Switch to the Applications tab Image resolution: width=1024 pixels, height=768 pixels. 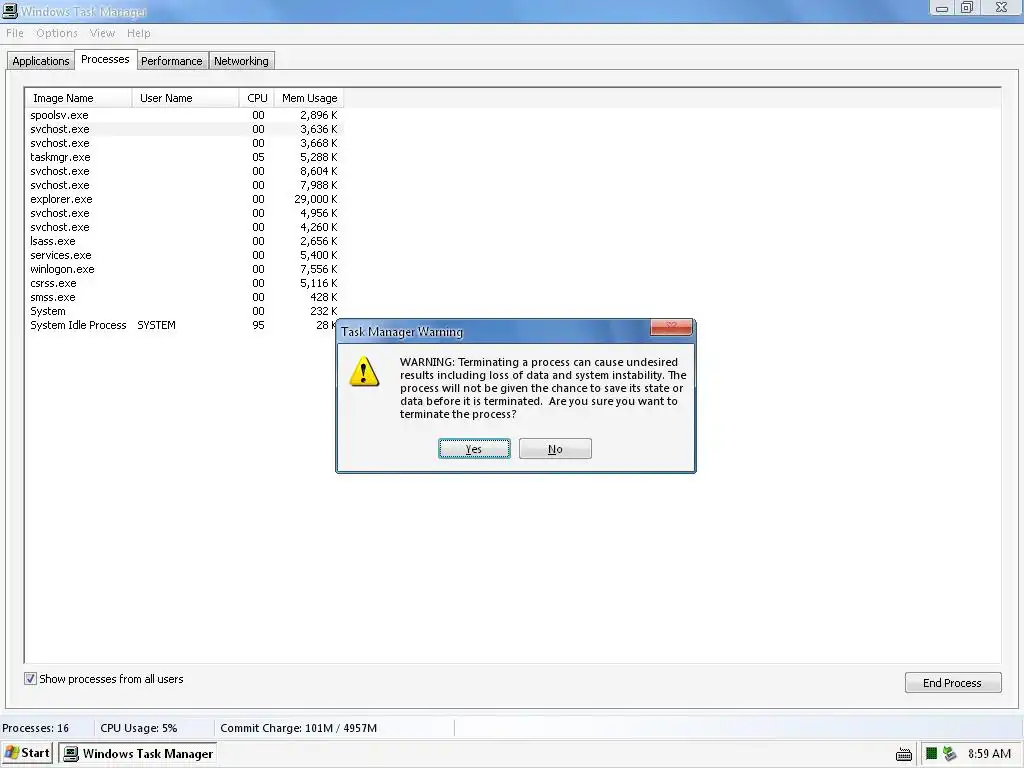(x=40, y=61)
